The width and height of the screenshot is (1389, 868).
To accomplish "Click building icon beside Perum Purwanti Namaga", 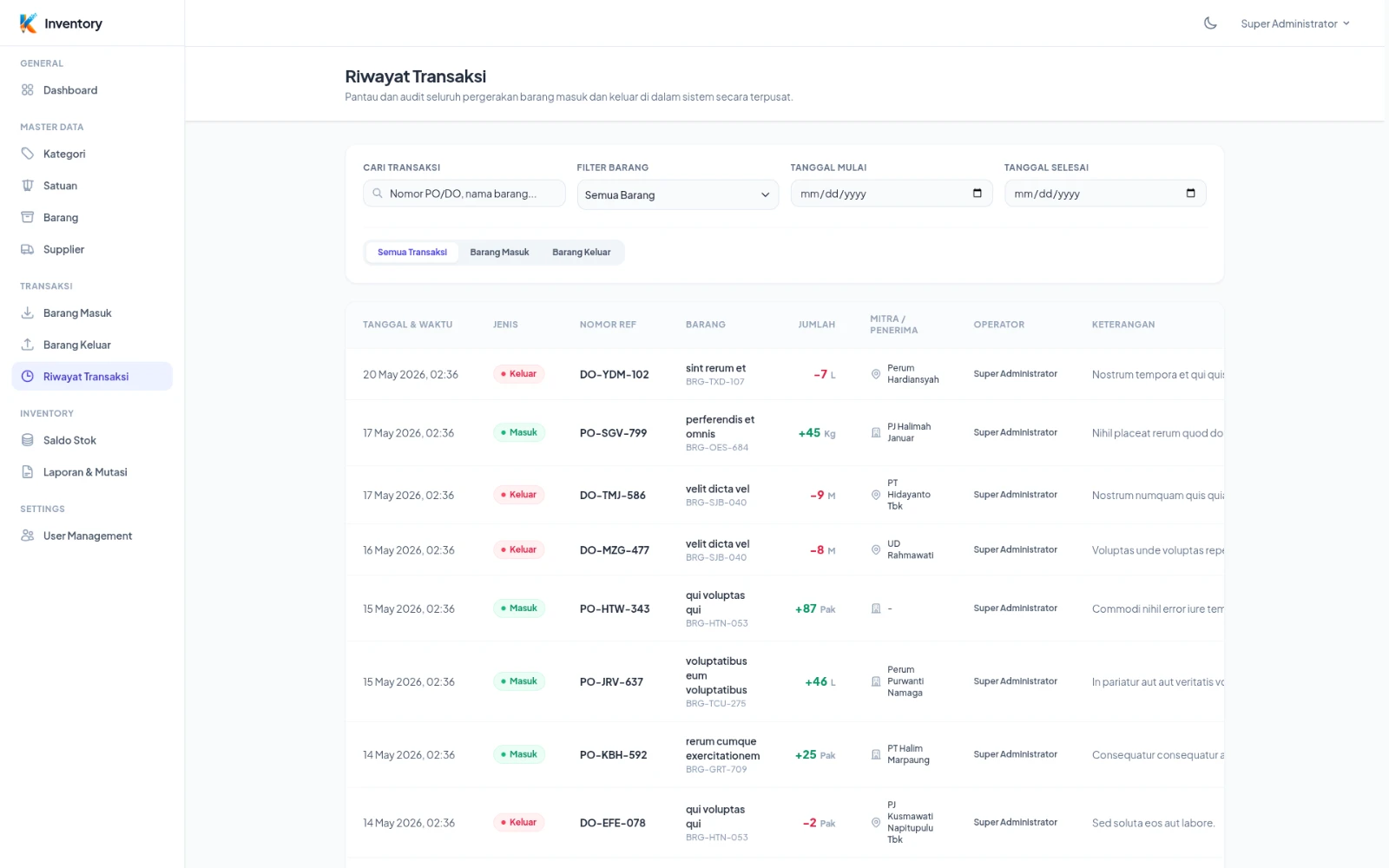I will click(x=876, y=681).
